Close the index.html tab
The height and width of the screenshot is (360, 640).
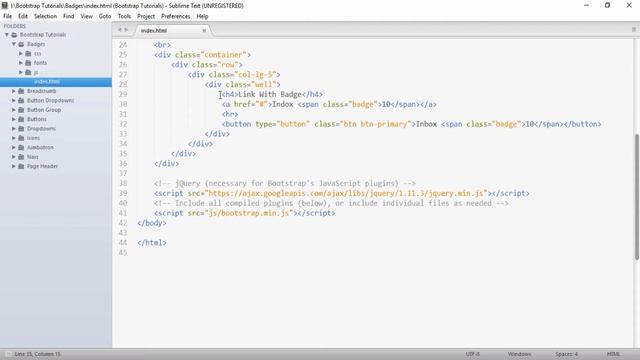204,31
